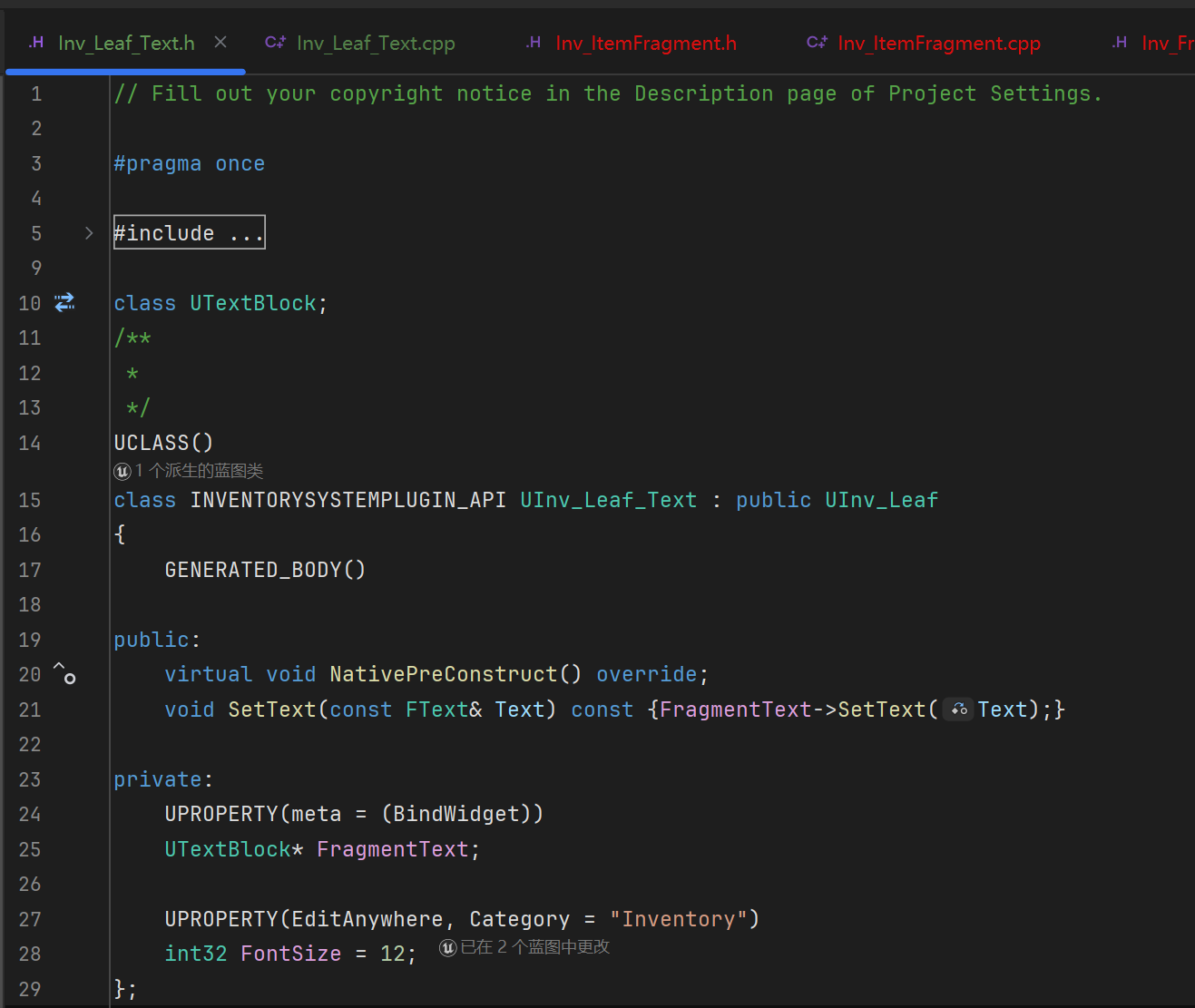
Task: Click the header icon on Inv_ItemFragment.h tab
Action: 534,42
